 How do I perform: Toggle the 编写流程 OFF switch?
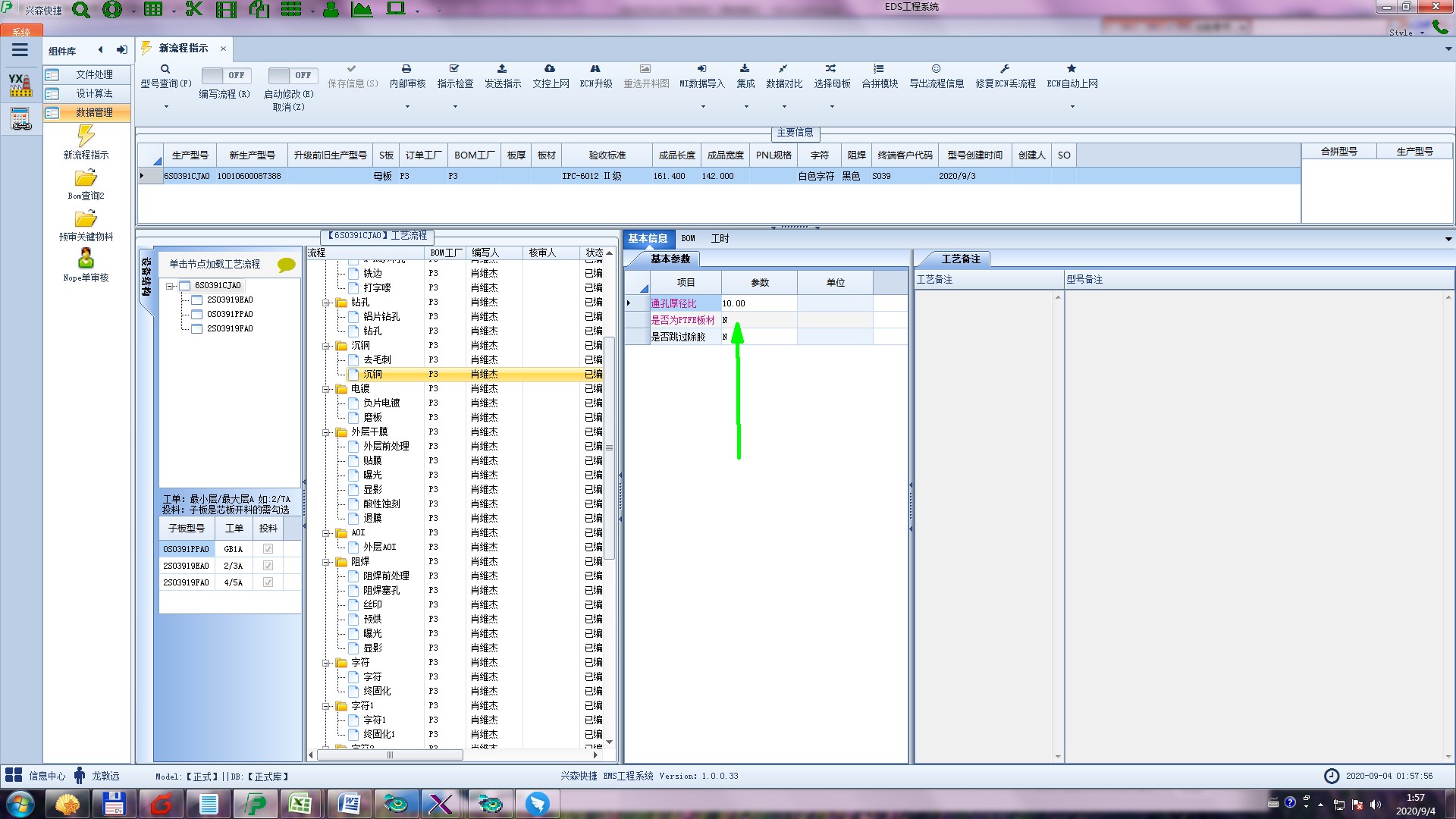225,75
